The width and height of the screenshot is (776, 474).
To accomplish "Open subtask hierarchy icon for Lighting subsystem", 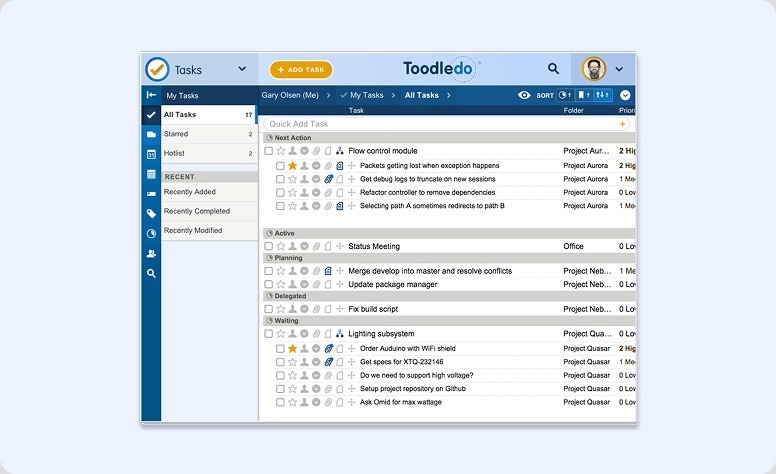I will point(340,334).
